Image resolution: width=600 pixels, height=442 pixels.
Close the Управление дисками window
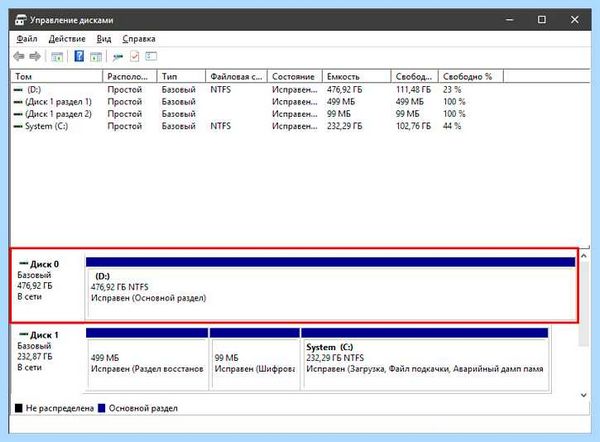(x=575, y=20)
